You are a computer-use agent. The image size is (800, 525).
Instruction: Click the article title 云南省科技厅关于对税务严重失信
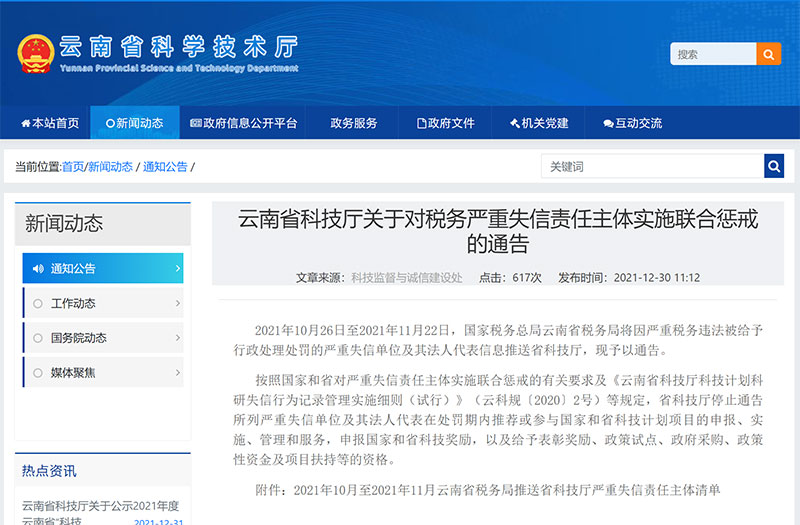[x=498, y=231]
